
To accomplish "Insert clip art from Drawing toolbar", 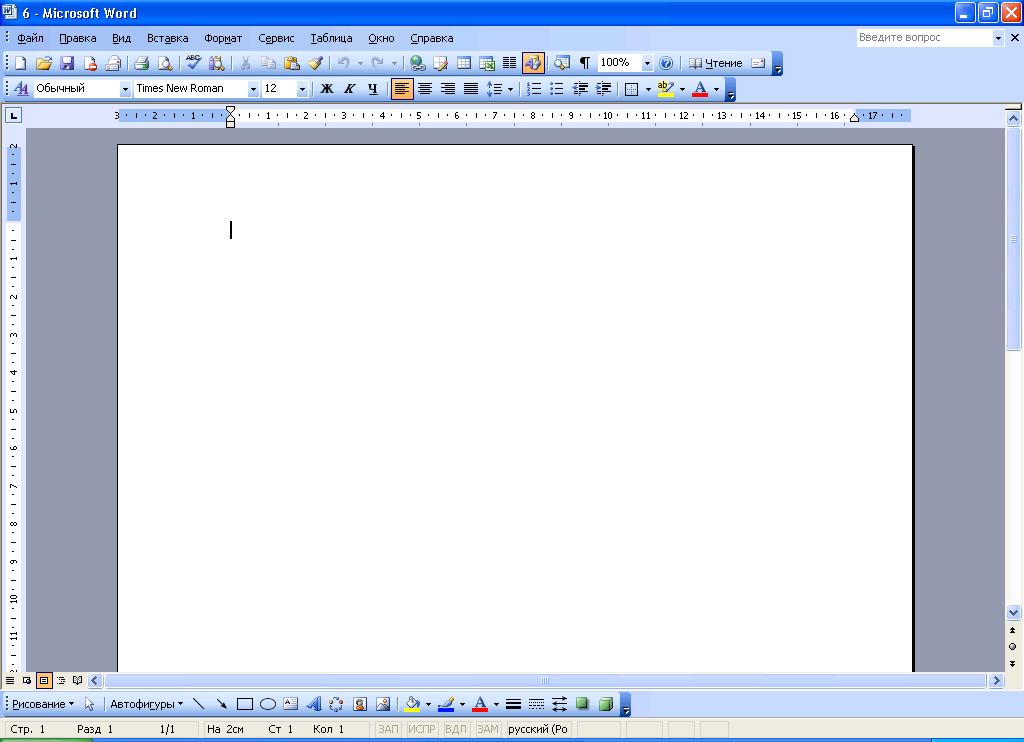I will click(x=360, y=704).
